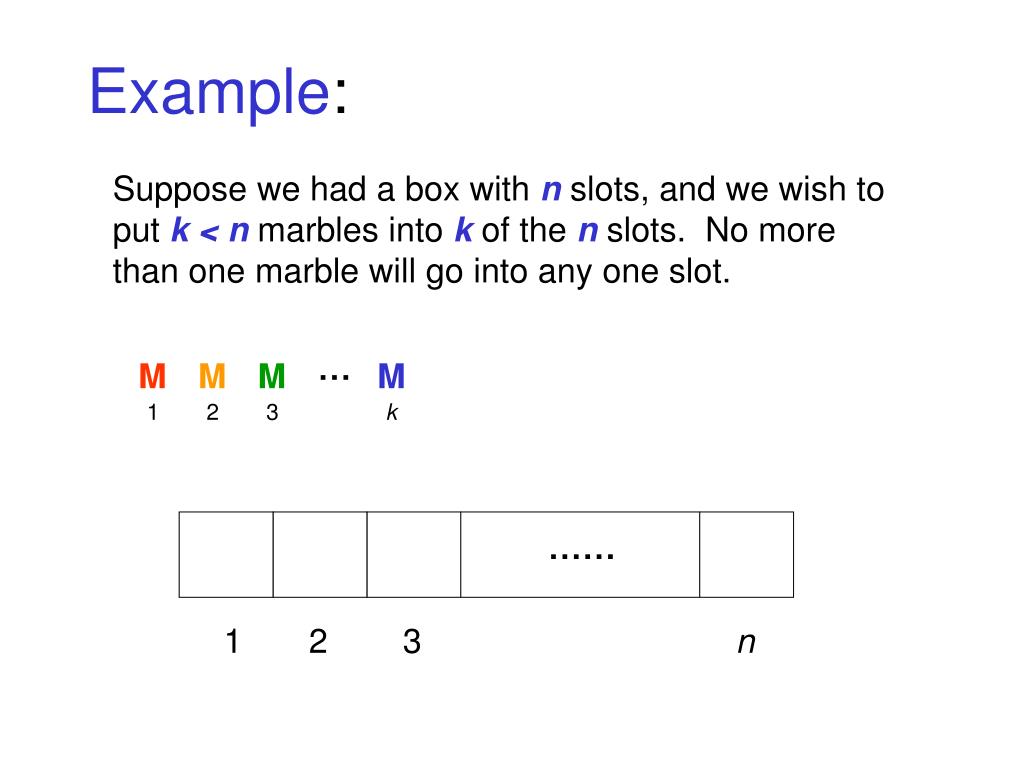Click the slot number 3 label

[x=411, y=641]
